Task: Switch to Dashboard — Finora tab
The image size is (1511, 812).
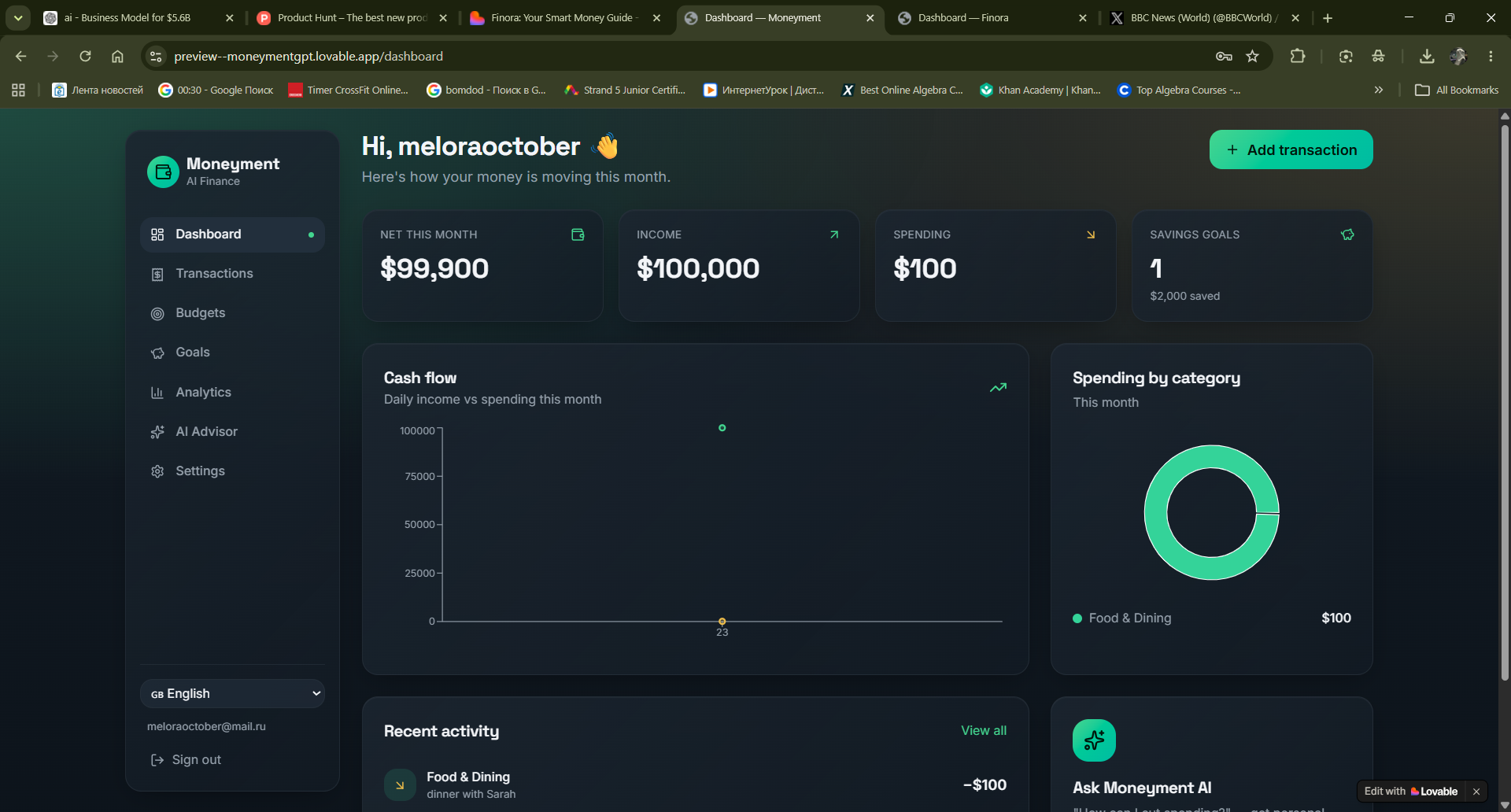Action: [x=992, y=17]
